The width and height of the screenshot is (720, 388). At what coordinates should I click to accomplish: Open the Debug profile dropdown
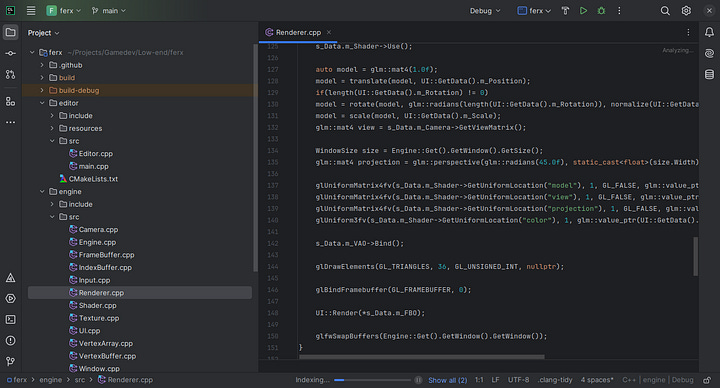485,11
